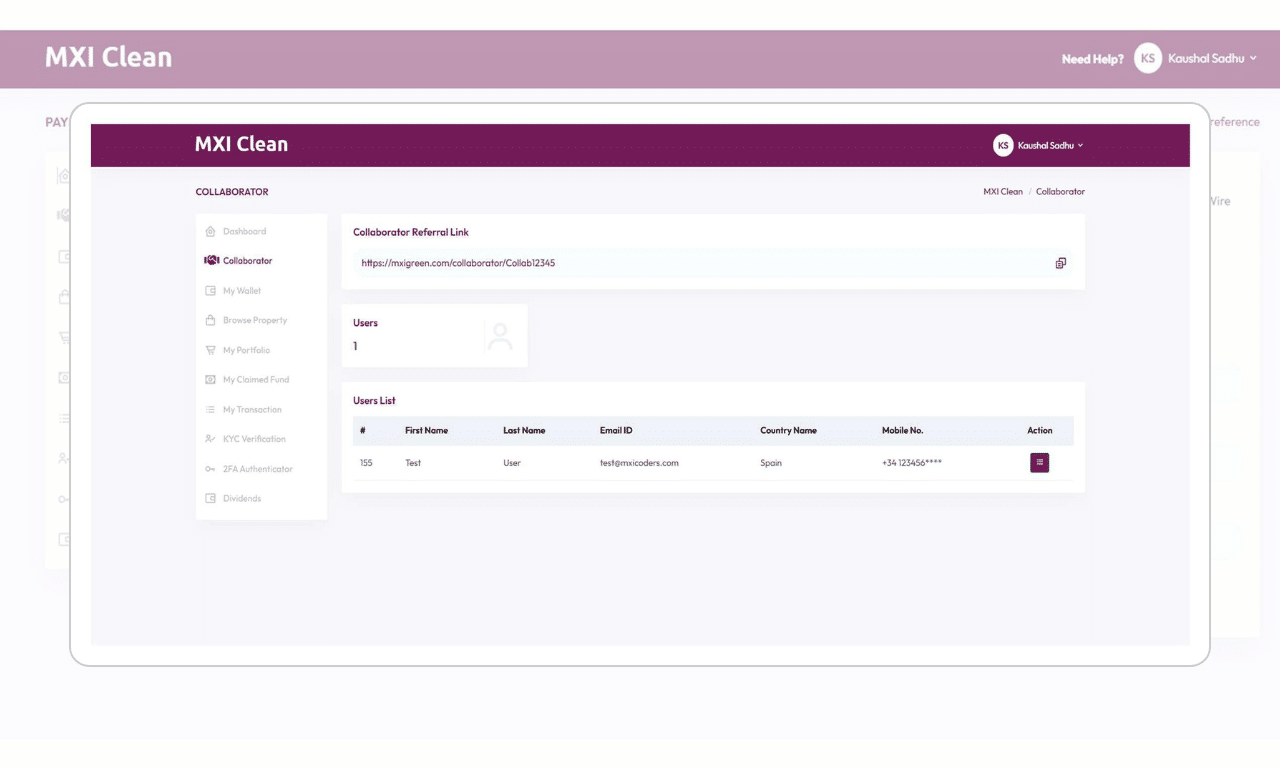This screenshot has height=769, width=1280.
Task: Go to My Transaction page
Action: pos(252,410)
